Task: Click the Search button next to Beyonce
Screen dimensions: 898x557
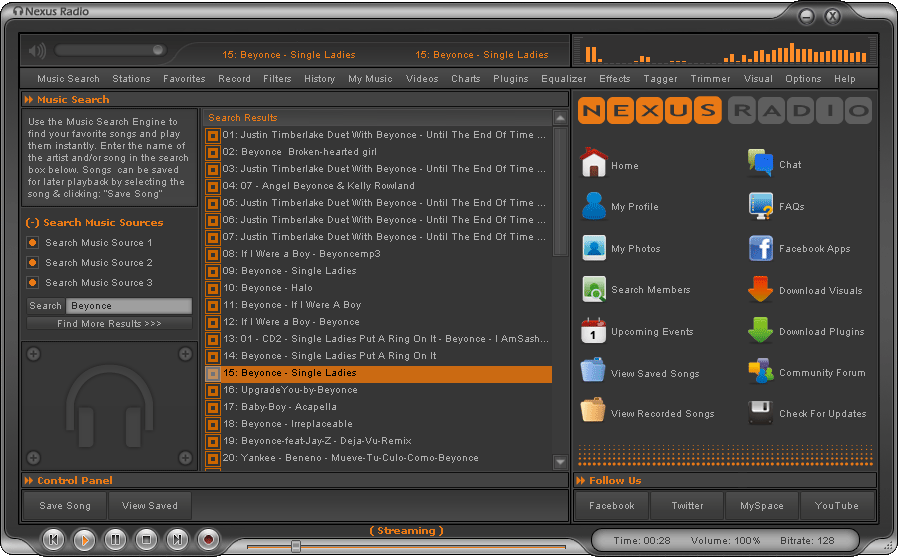Action: 45,306
